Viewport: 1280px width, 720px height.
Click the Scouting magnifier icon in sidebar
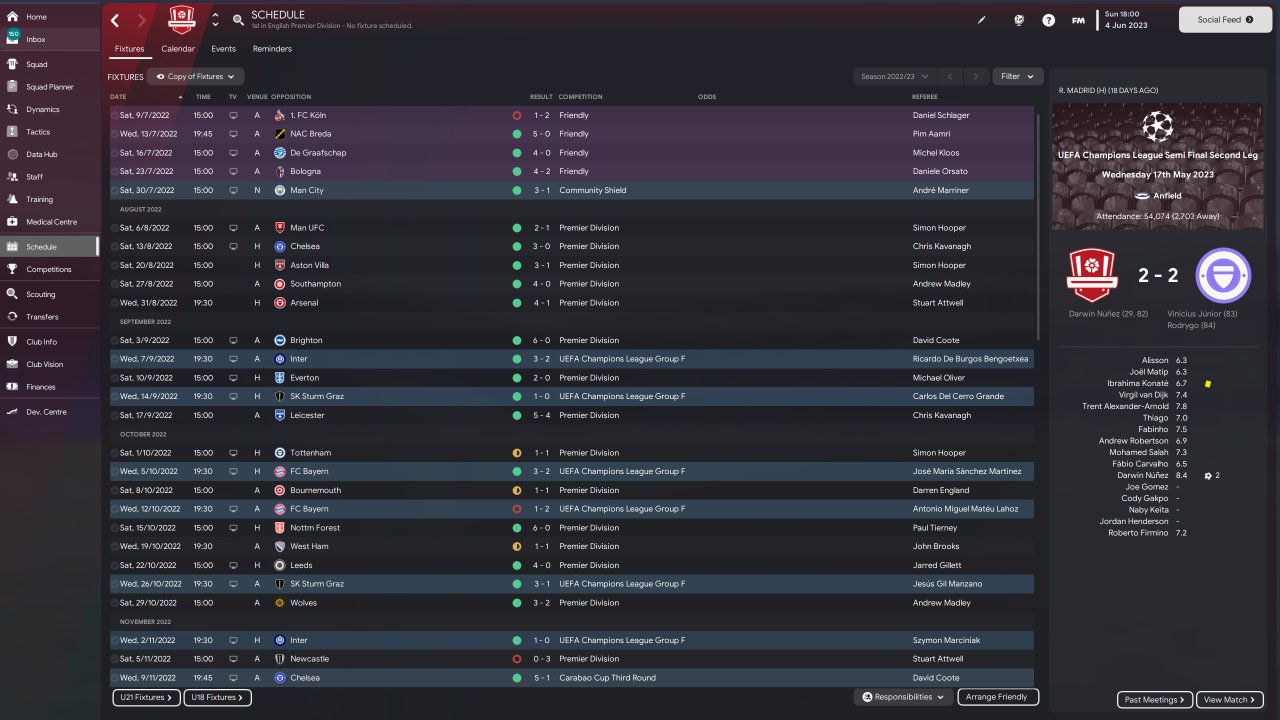(12, 294)
